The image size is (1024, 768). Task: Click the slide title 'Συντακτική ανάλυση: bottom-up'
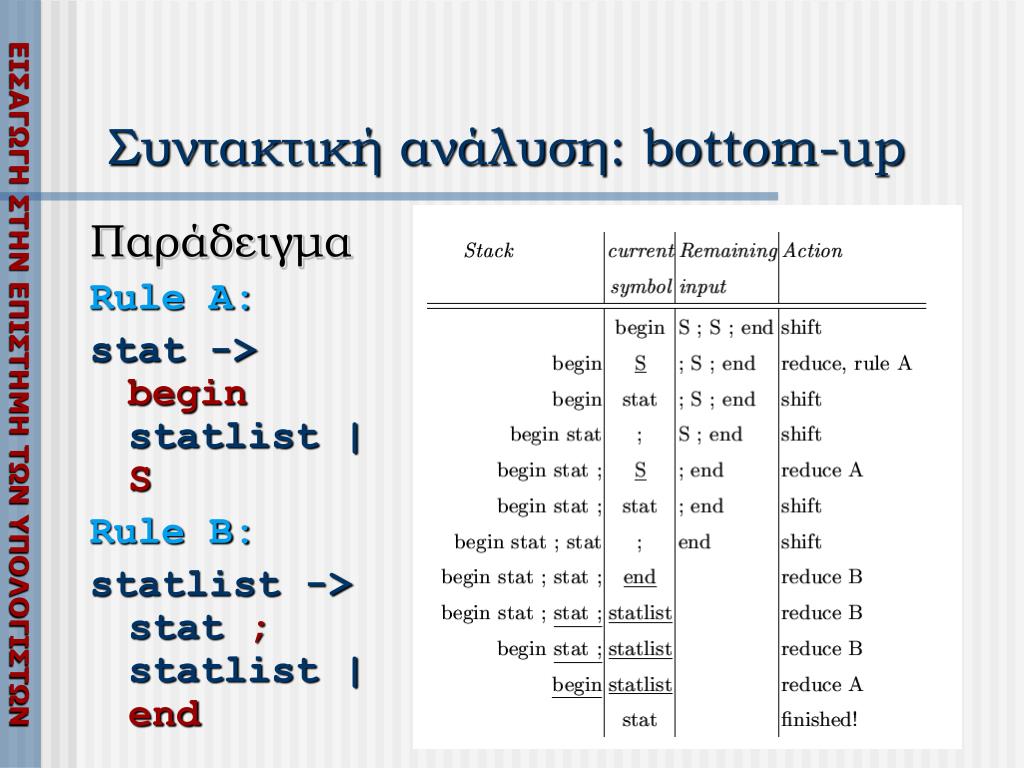click(x=507, y=151)
